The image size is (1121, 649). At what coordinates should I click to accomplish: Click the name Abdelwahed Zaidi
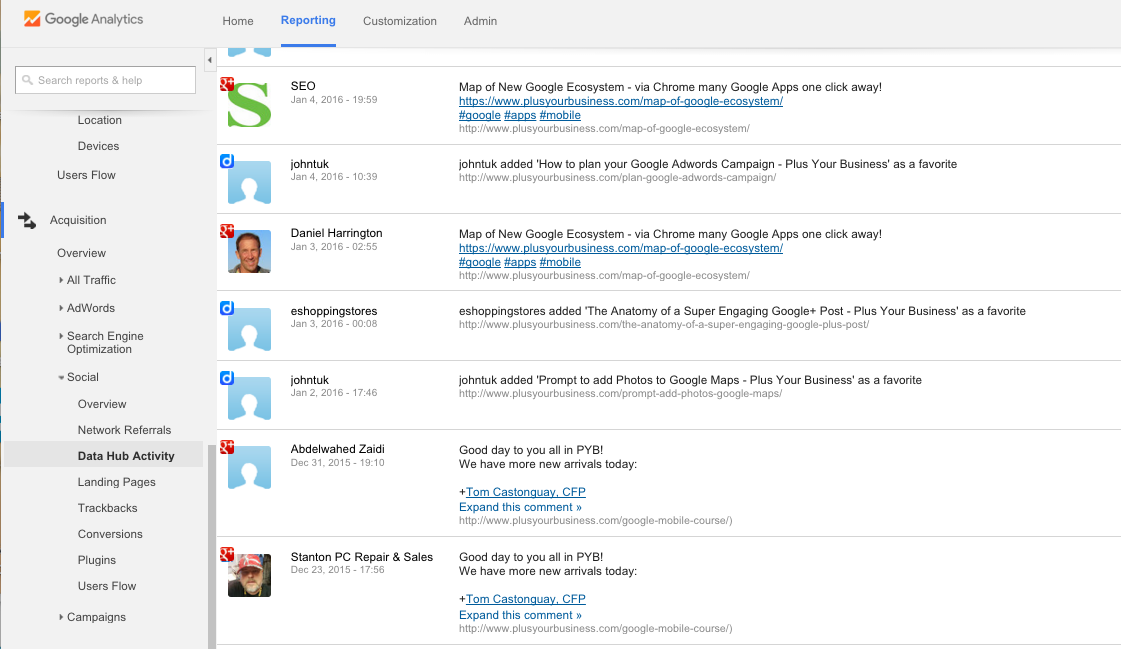[337, 449]
